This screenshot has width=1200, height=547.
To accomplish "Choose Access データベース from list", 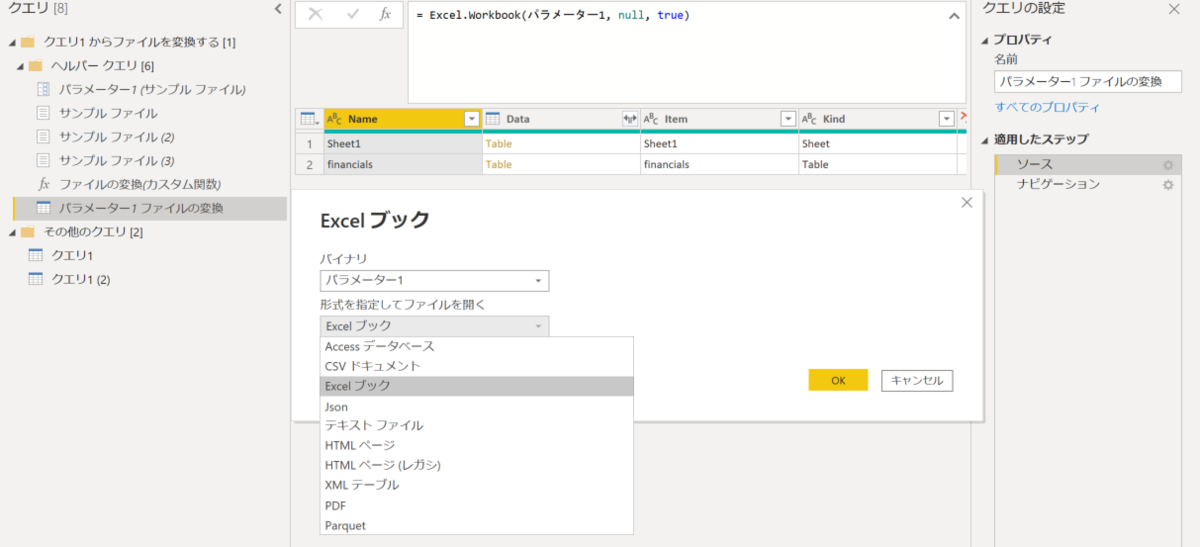I will [x=477, y=346].
